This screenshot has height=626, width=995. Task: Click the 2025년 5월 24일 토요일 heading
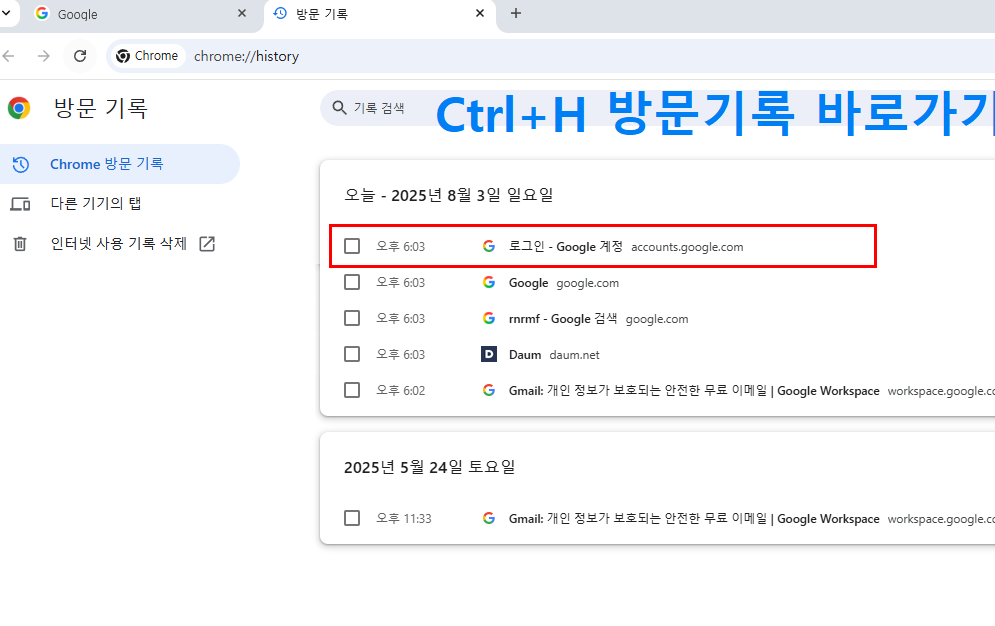click(430, 467)
